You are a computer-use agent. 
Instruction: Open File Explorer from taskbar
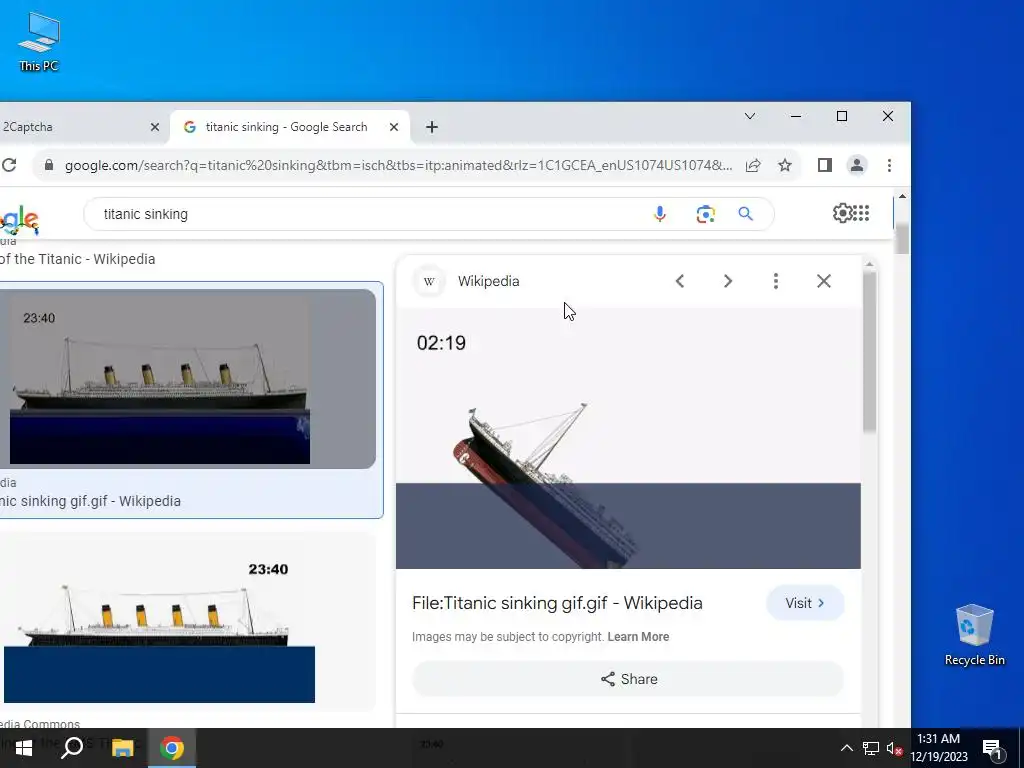tap(122, 748)
